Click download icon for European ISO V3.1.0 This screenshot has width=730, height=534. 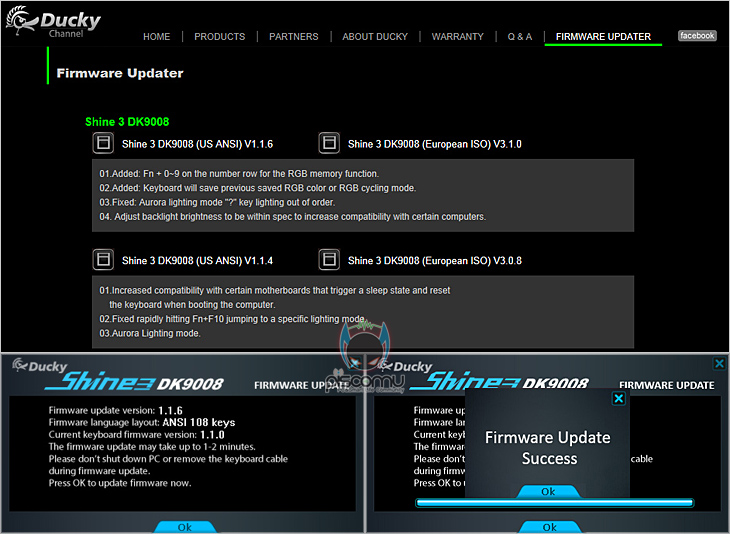click(329, 143)
